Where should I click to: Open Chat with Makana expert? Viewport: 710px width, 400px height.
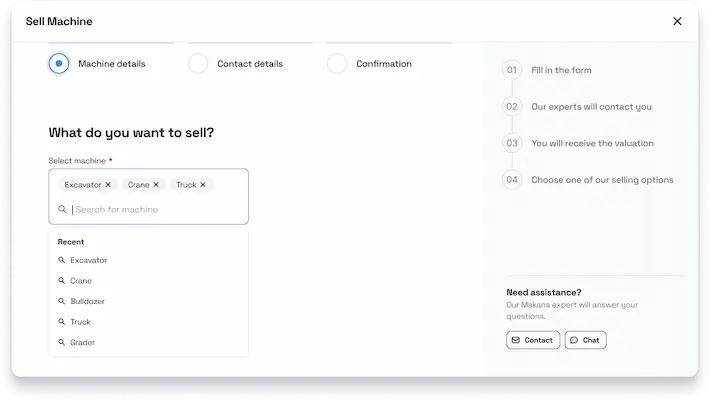point(585,340)
